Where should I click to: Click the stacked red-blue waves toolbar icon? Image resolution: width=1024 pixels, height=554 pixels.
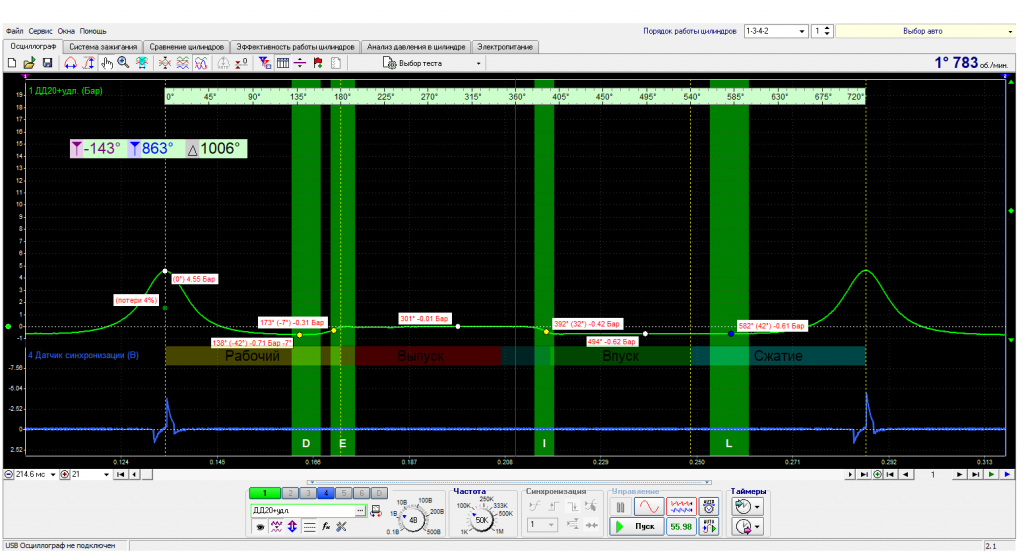(183, 63)
